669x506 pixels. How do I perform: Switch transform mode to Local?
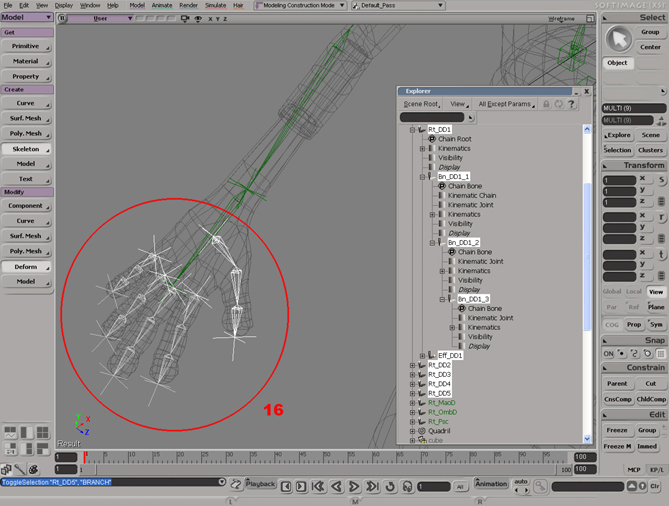(x=633, y=292)
